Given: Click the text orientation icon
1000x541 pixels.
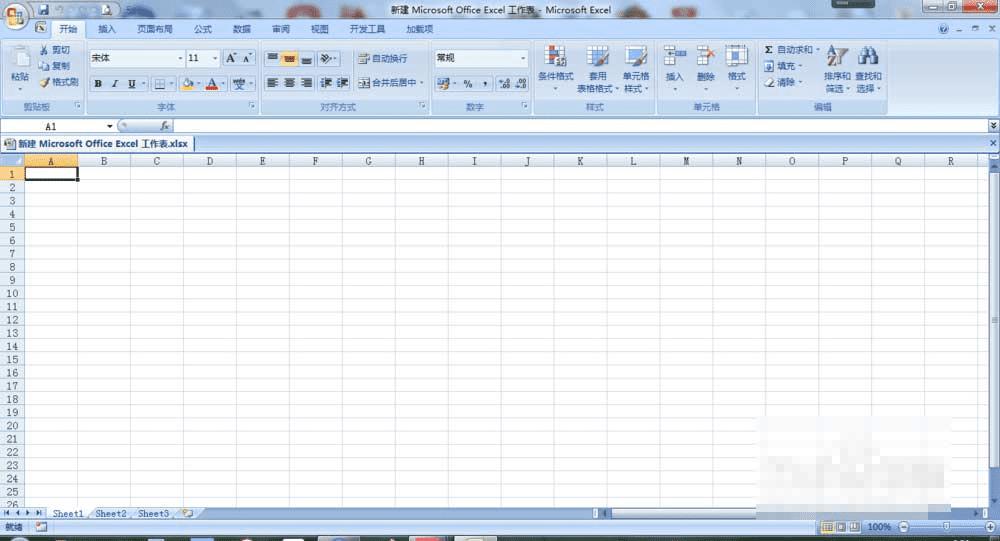Looking at the screenshot, I should 326,58.
